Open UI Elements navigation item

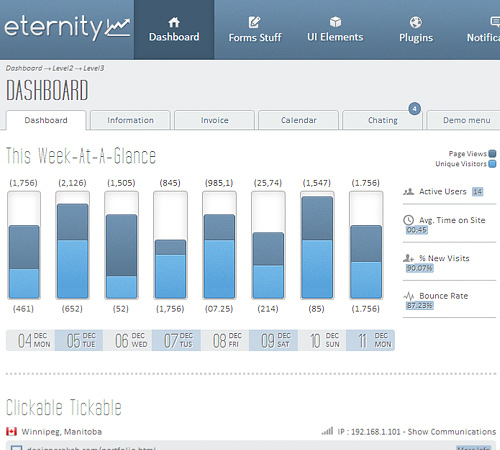pyautogui.click(x=335, y=30)
